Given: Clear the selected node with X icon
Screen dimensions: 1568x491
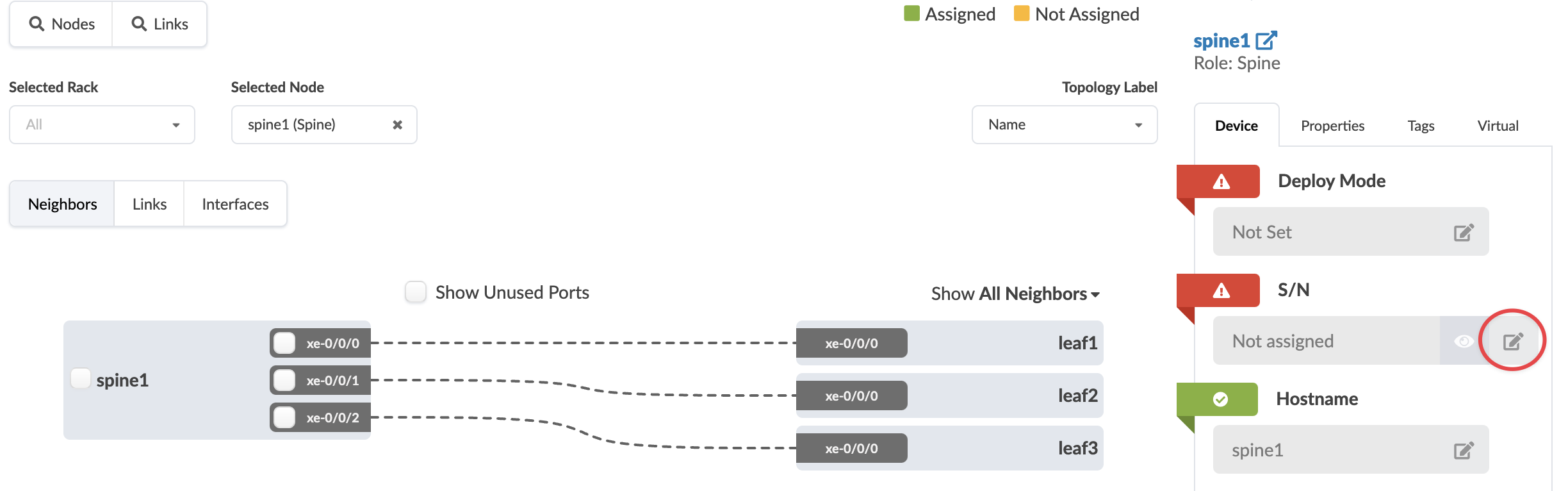Looking at the screenshot, I should coord(397,125).
